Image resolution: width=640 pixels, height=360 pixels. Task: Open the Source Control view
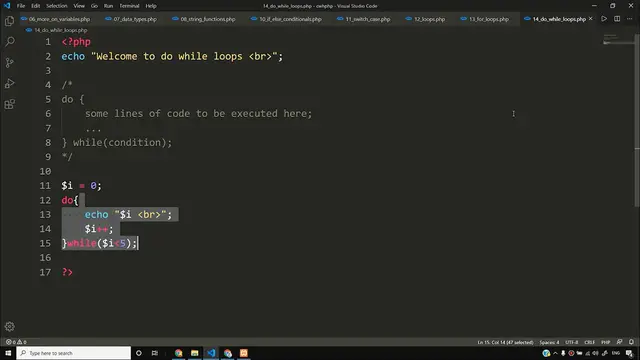pyautogui.click(x=9, y=62)
